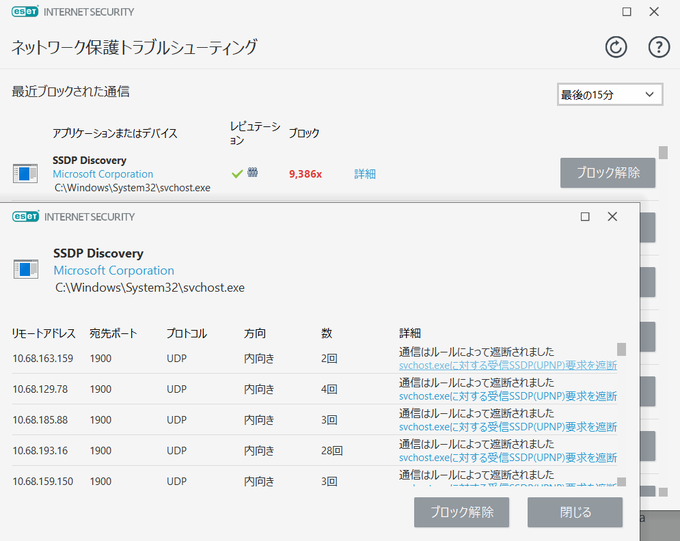Click 宛先ポート column header
Image resolution: width=680 pixels, height=541 pixels.
pyautogui.click(x=113, y=333)
